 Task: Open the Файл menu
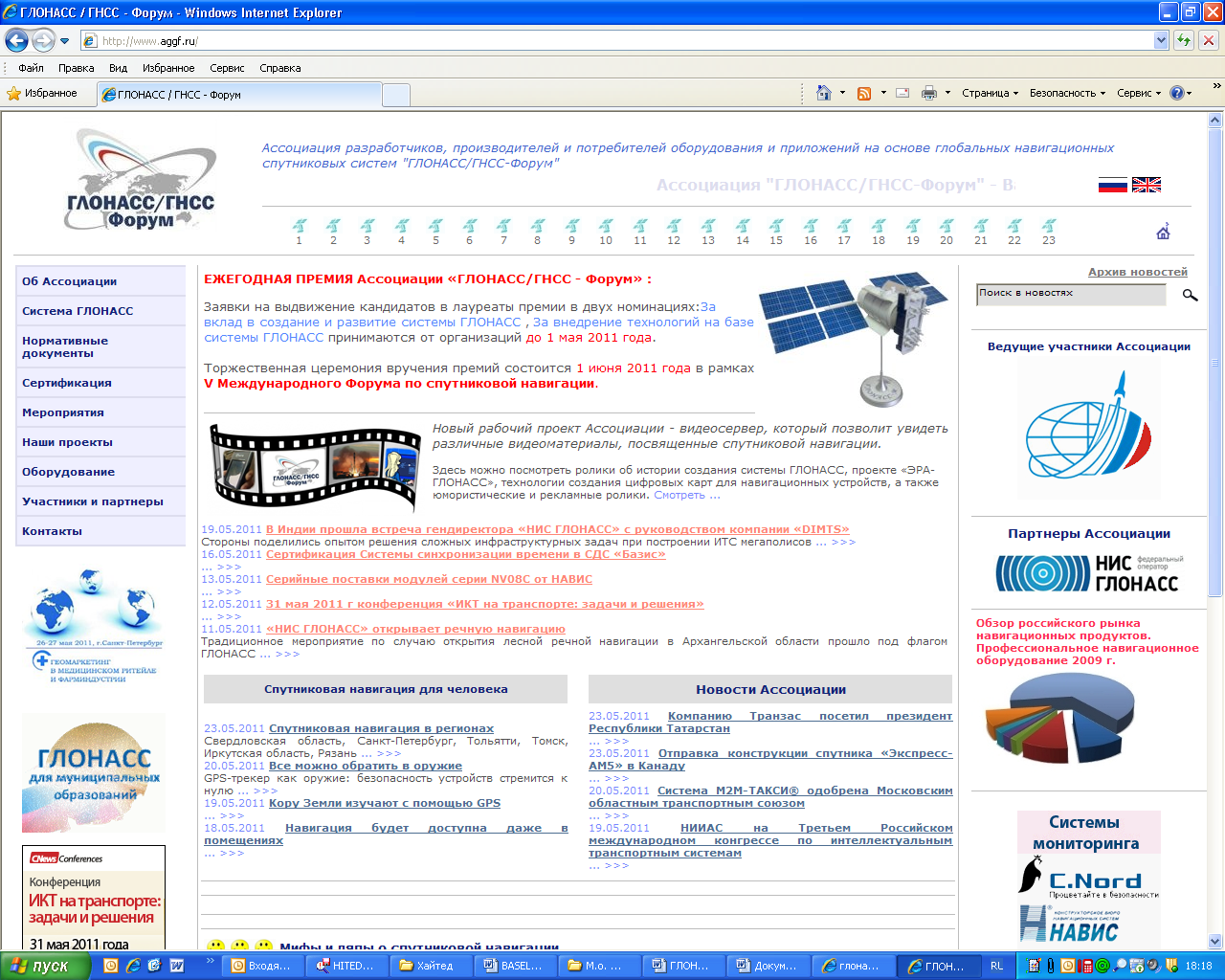coord(31,68)
